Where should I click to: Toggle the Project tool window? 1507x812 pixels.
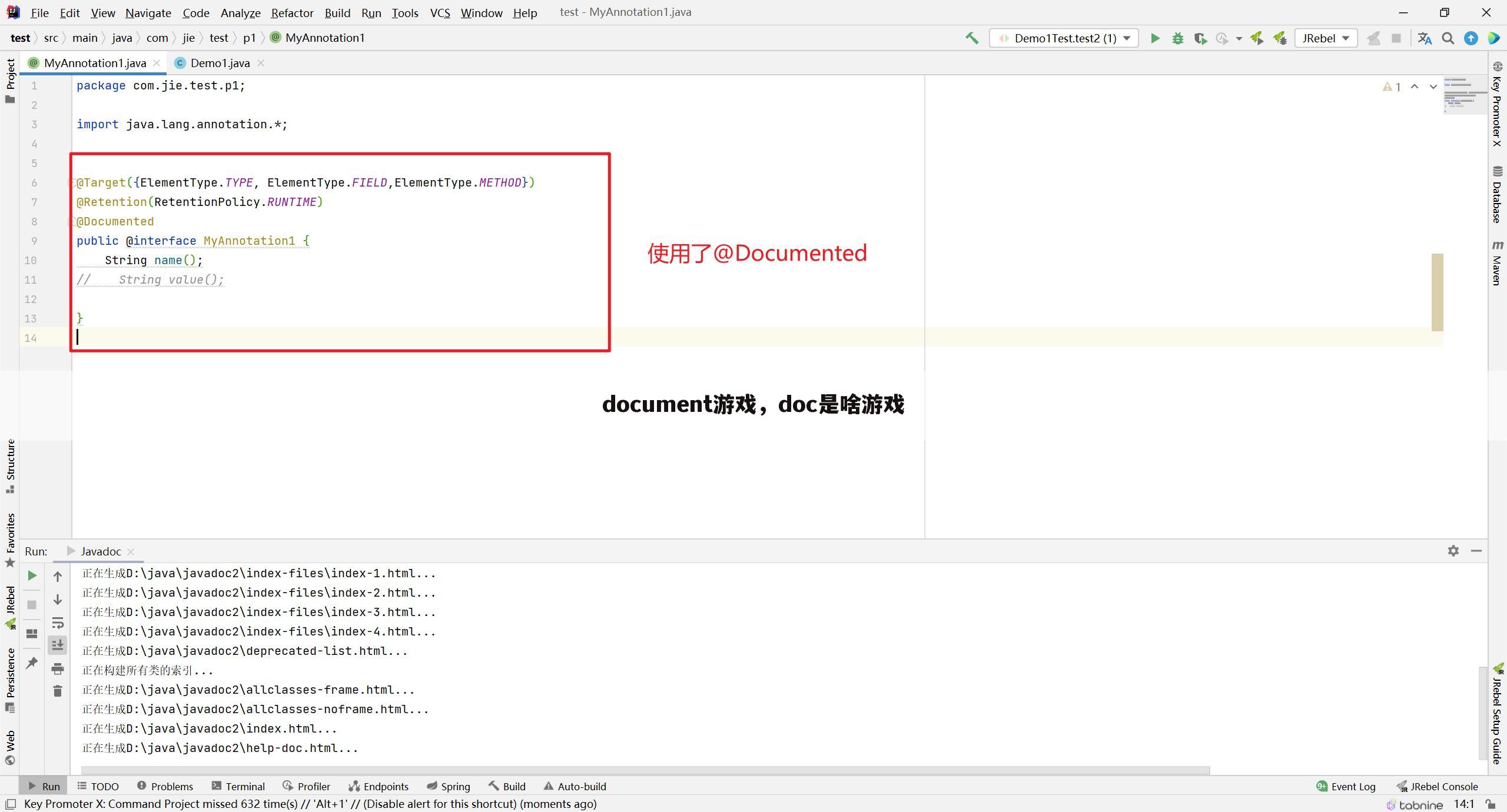point(10,81)
